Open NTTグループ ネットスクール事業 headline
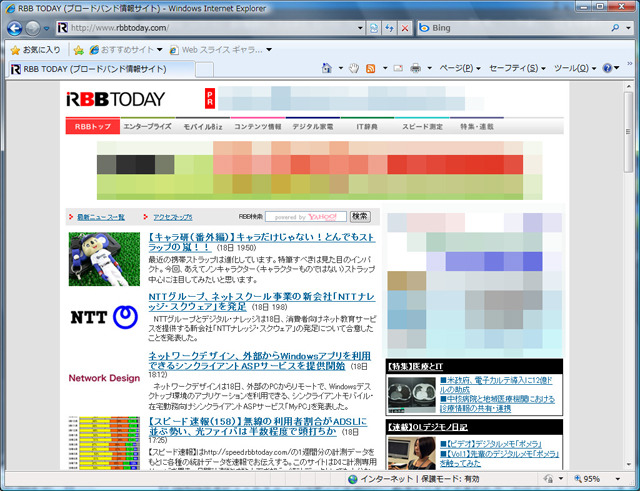 (x=261, y=302)
